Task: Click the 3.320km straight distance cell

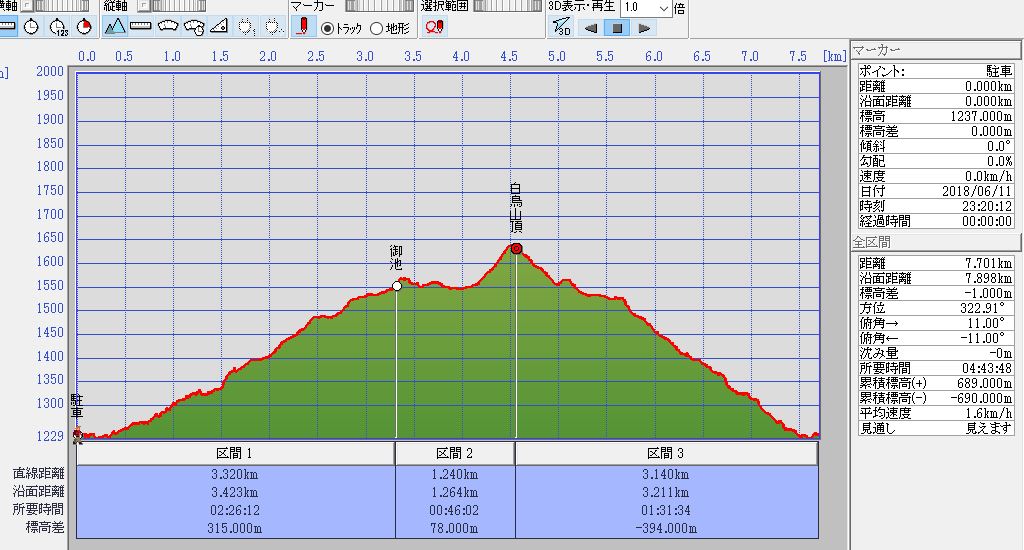Action: pos(234,475)
